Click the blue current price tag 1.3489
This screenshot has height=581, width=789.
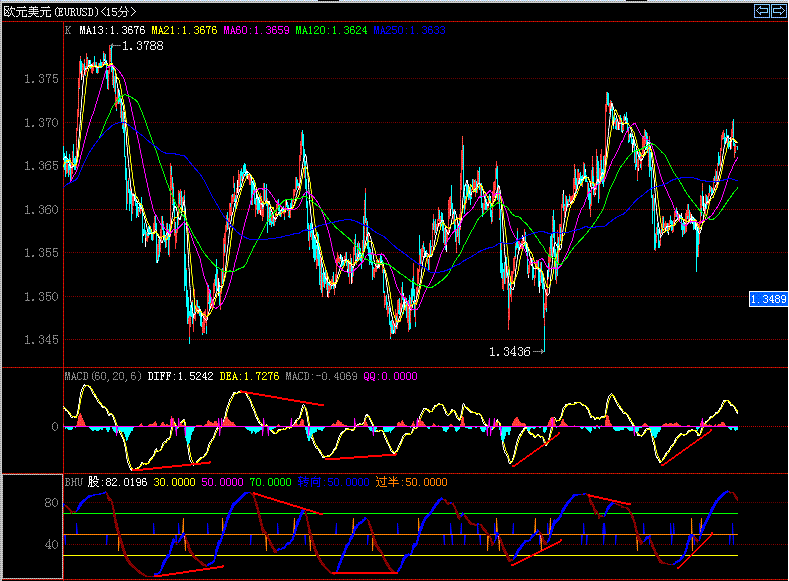tap(768, 299)
